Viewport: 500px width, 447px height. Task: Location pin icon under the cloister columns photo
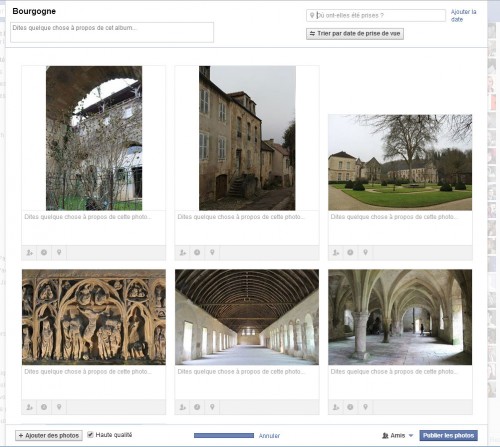click(365, 407)
